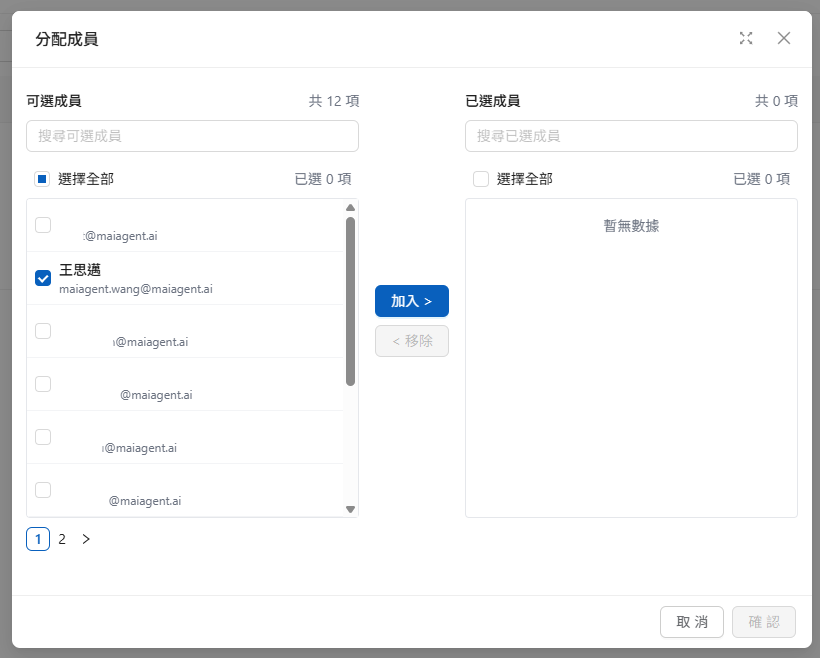Click the 取消 button
This screenshot has width=820, height=658.
coord(692,622)
